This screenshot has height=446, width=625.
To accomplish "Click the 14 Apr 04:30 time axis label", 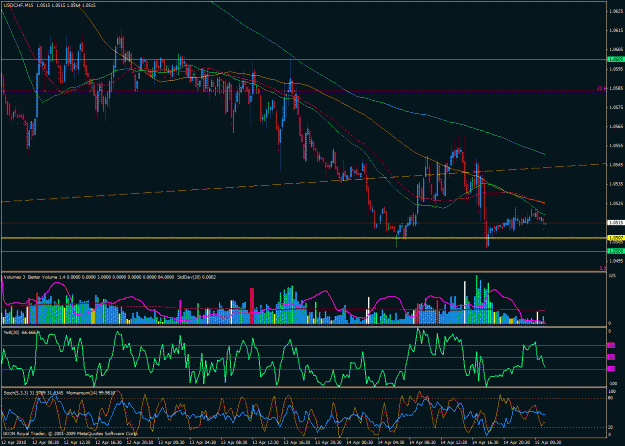I will point(391,442).
